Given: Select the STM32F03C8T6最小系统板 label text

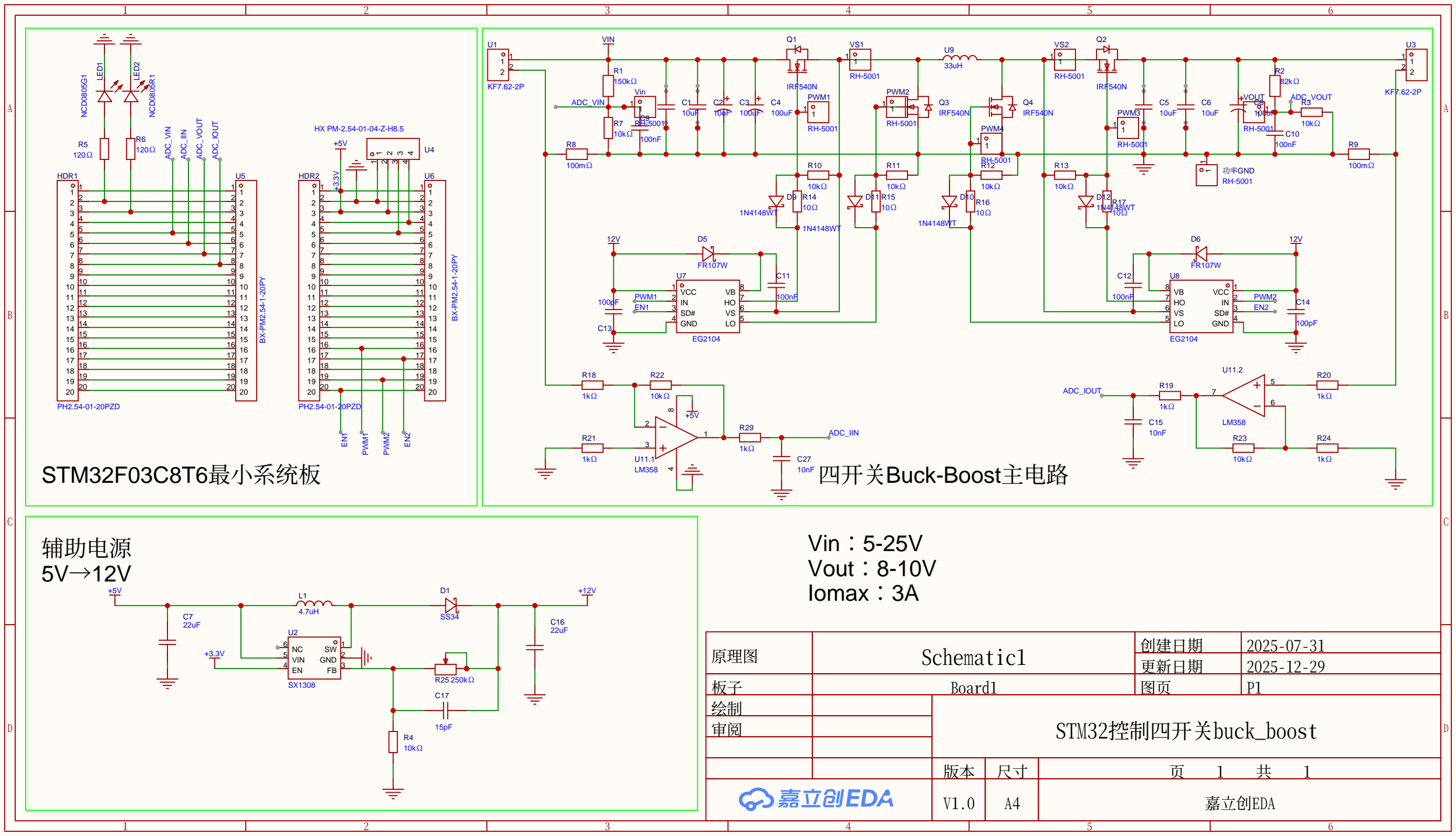Looking at the screenshot, I should (181, 475).
